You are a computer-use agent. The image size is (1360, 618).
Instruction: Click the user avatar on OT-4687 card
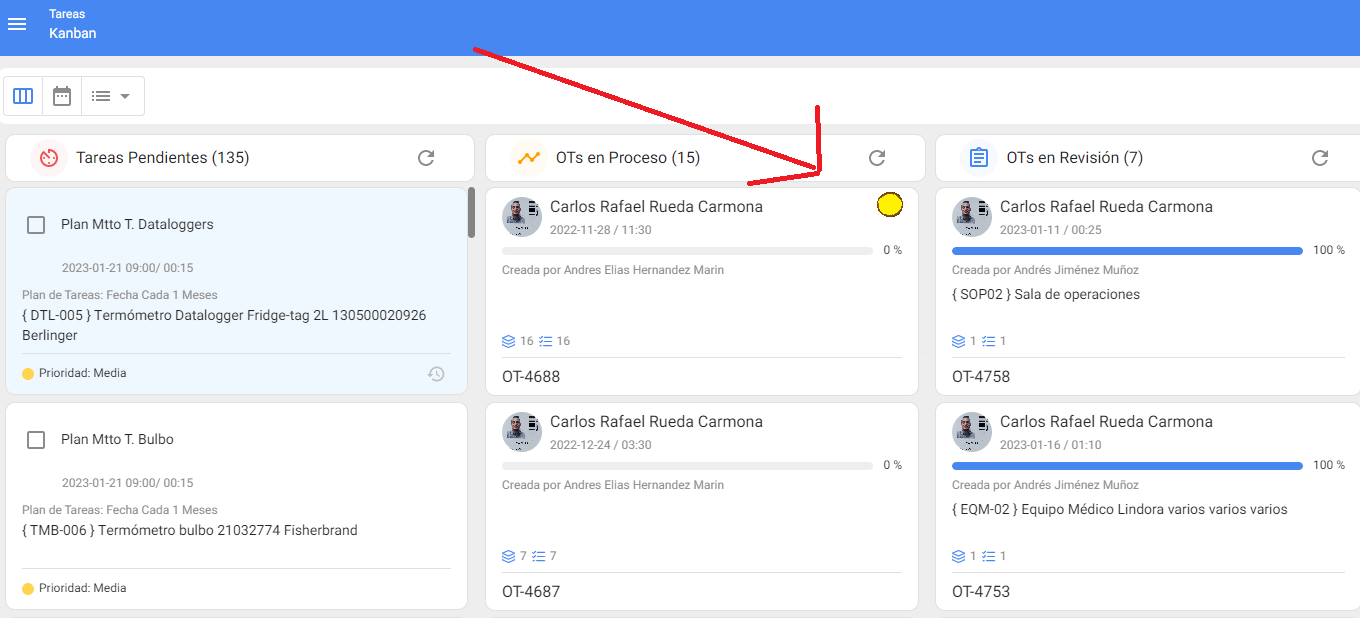pos(522,431)
